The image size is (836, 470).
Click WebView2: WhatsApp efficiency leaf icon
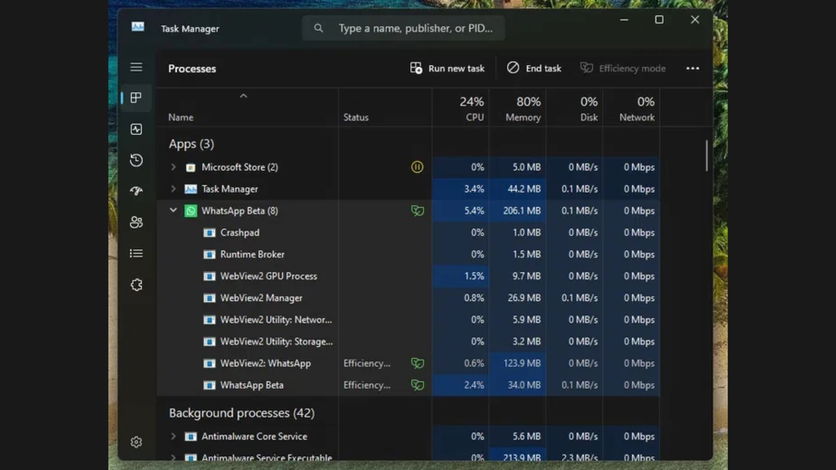[417, 363]
